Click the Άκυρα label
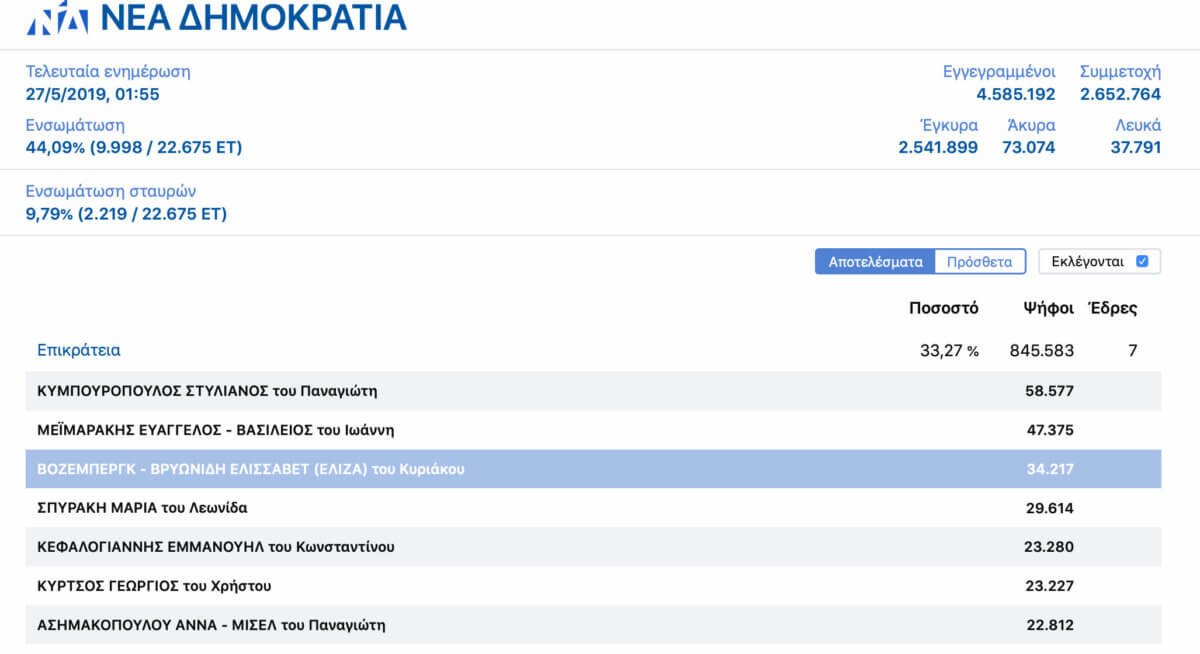The width and height of the screenshot is (1200, 654). [x=1031, y=125]
